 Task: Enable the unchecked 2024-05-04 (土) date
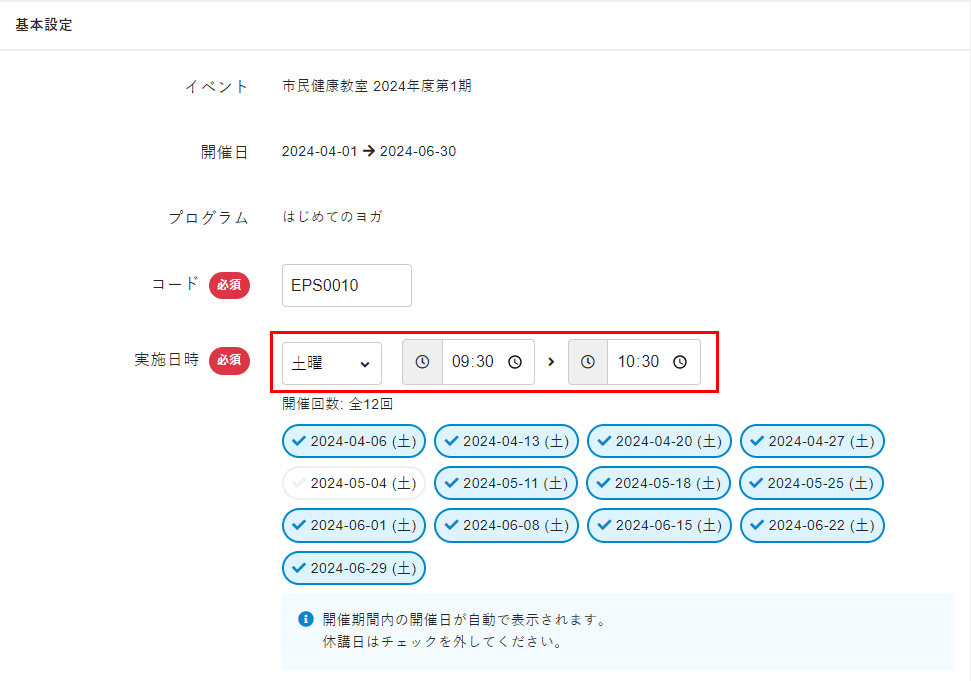coord(354,483)
